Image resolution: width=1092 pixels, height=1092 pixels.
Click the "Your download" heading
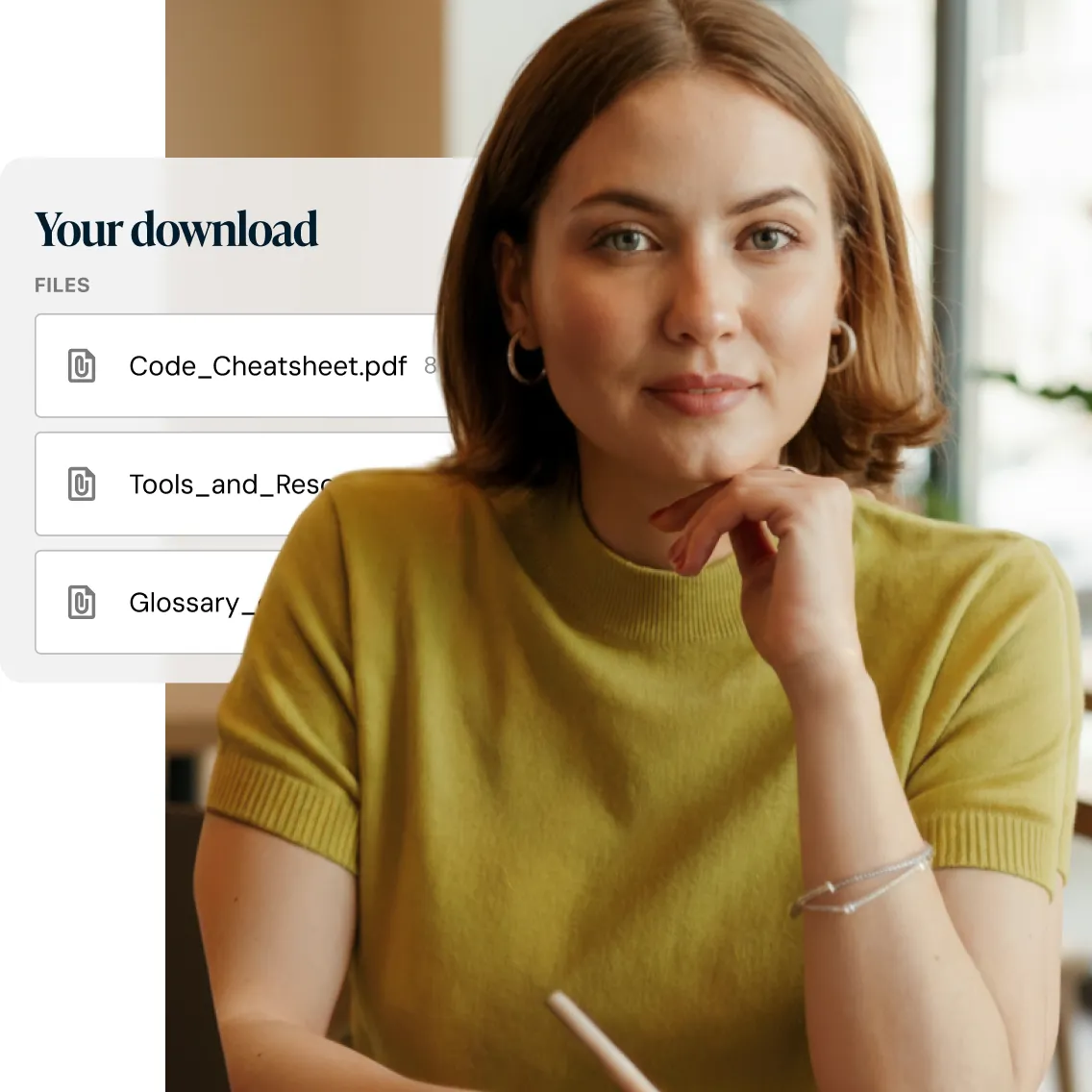[x=176, y=229]
